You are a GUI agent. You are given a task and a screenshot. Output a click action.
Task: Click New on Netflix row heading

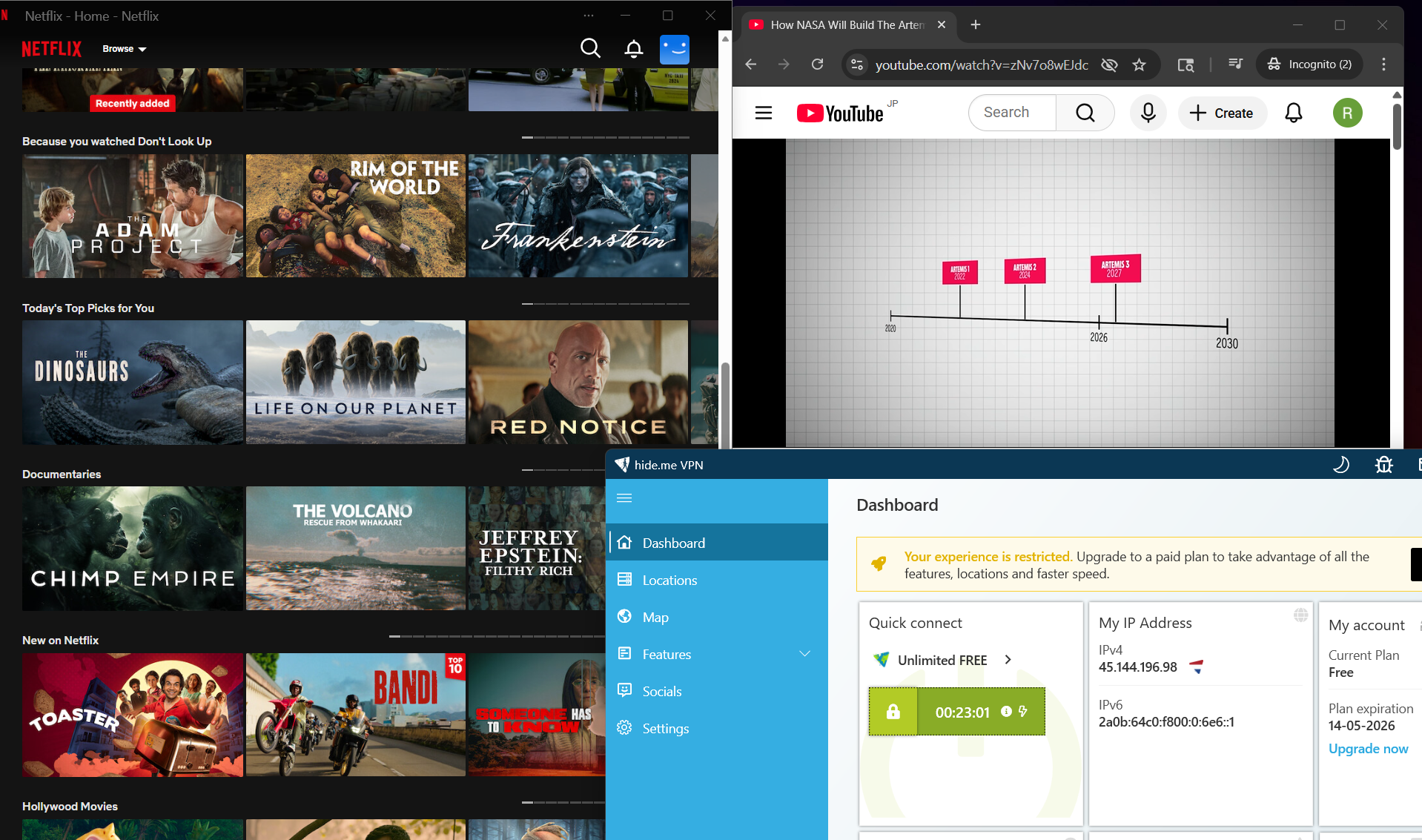pyautogui.click(x=60, y=640)
